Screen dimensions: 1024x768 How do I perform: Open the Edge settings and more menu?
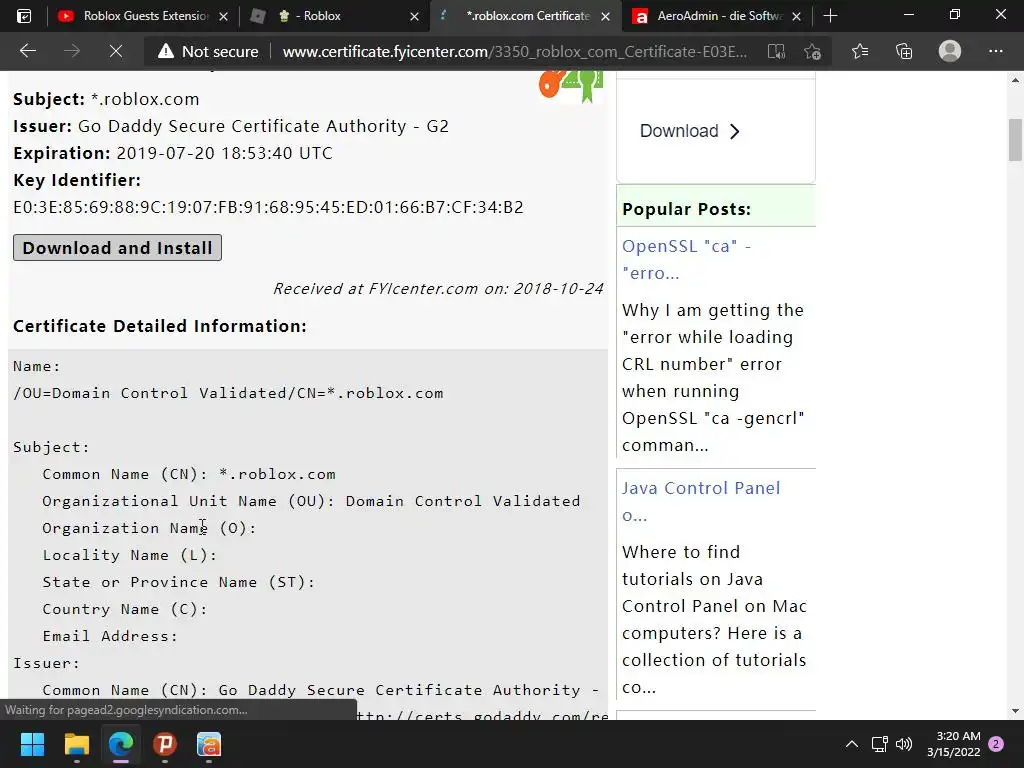coord(995,51)
